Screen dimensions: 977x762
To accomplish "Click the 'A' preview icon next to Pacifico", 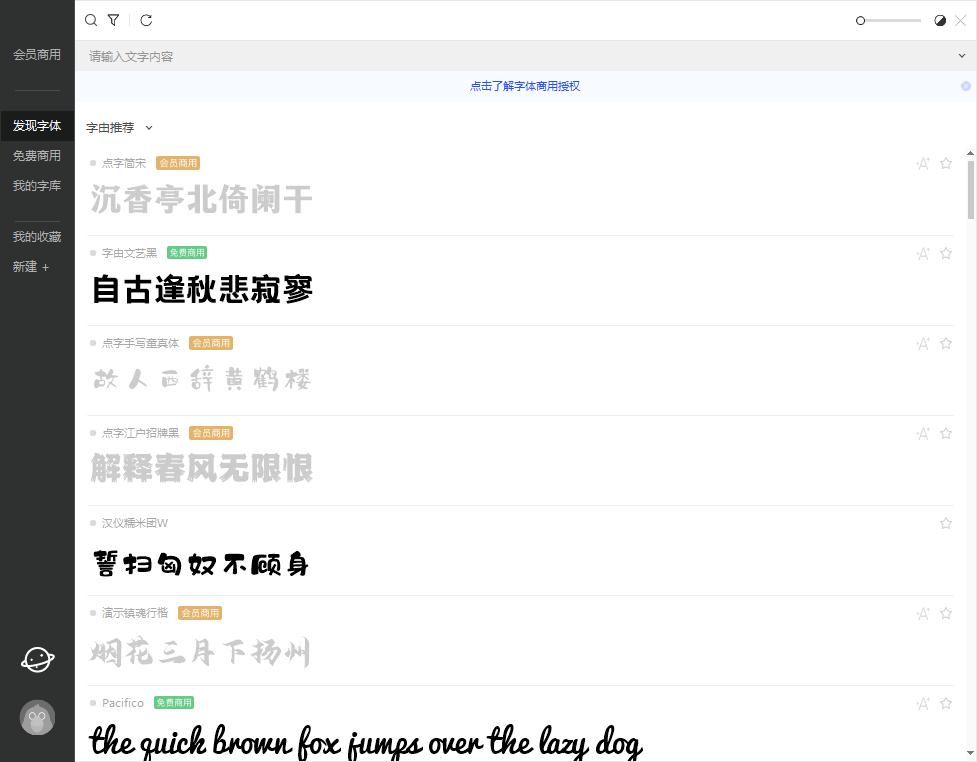I will pos(922,703).
